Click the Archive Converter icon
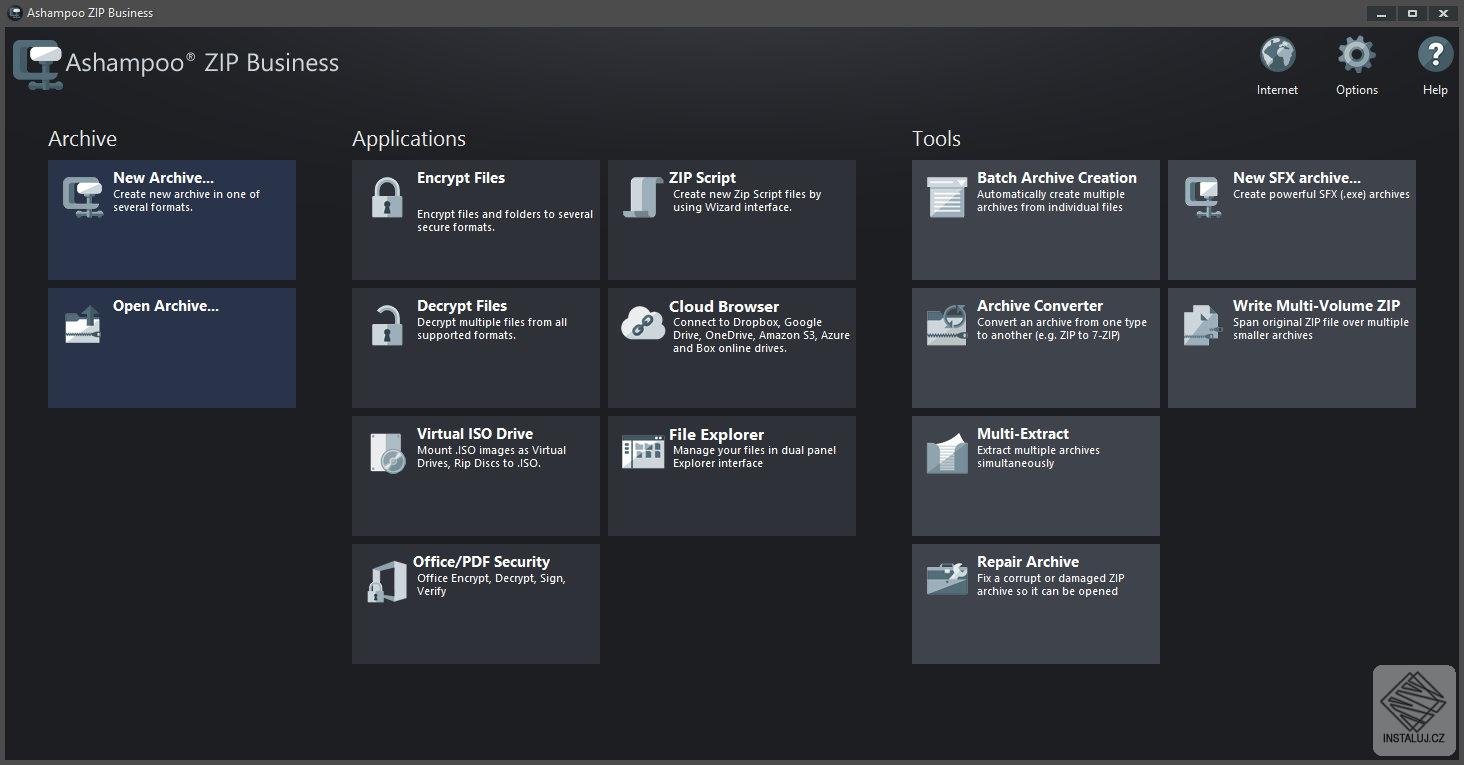 pyautogui.click(x=946, y=325)
